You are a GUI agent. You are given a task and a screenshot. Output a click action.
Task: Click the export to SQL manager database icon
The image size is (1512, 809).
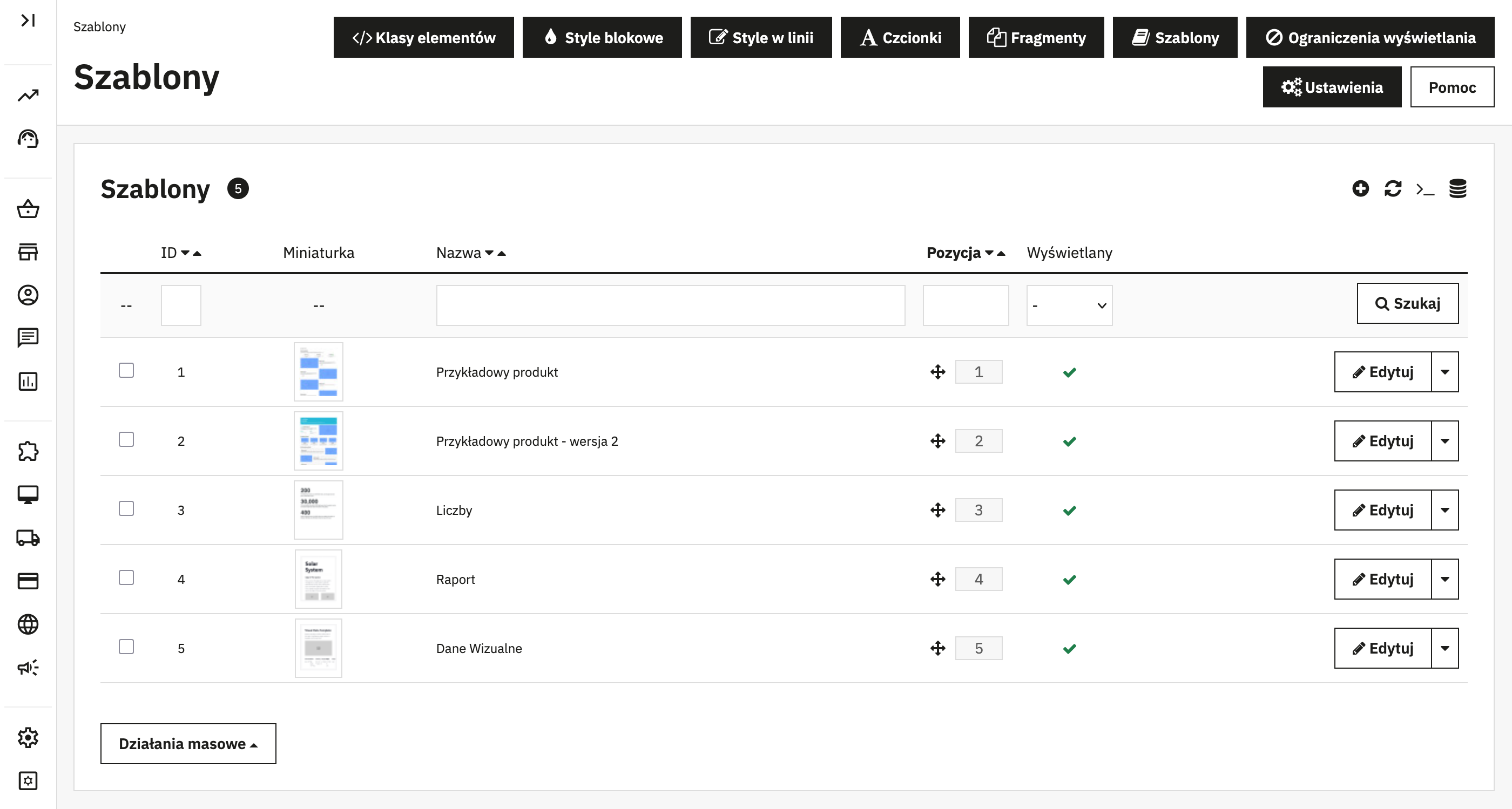(1457, 188)
